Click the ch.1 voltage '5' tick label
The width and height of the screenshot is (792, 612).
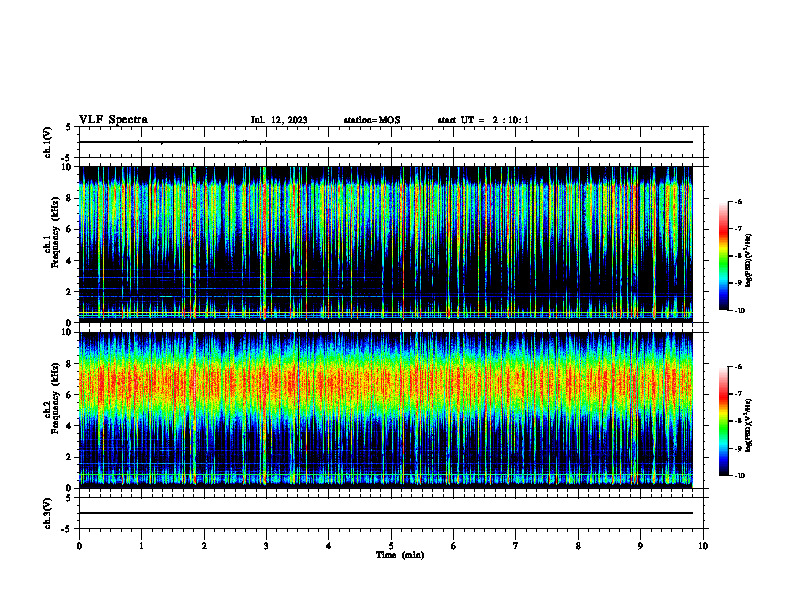point(68,127)
